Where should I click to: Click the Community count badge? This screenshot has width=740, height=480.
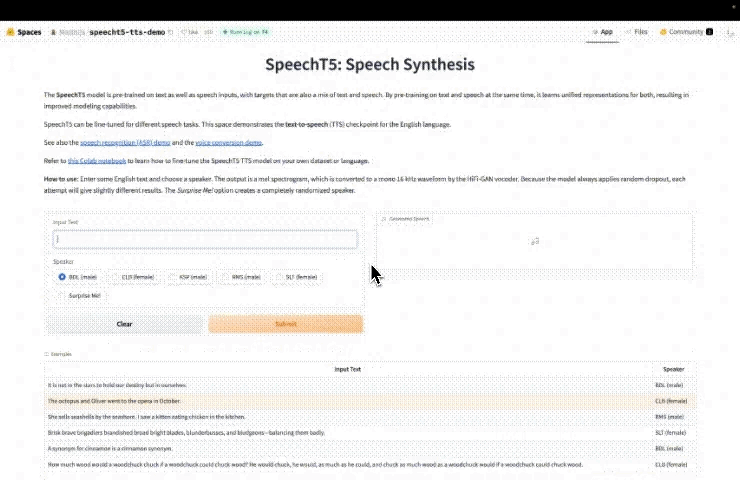[x=709, y=32]
